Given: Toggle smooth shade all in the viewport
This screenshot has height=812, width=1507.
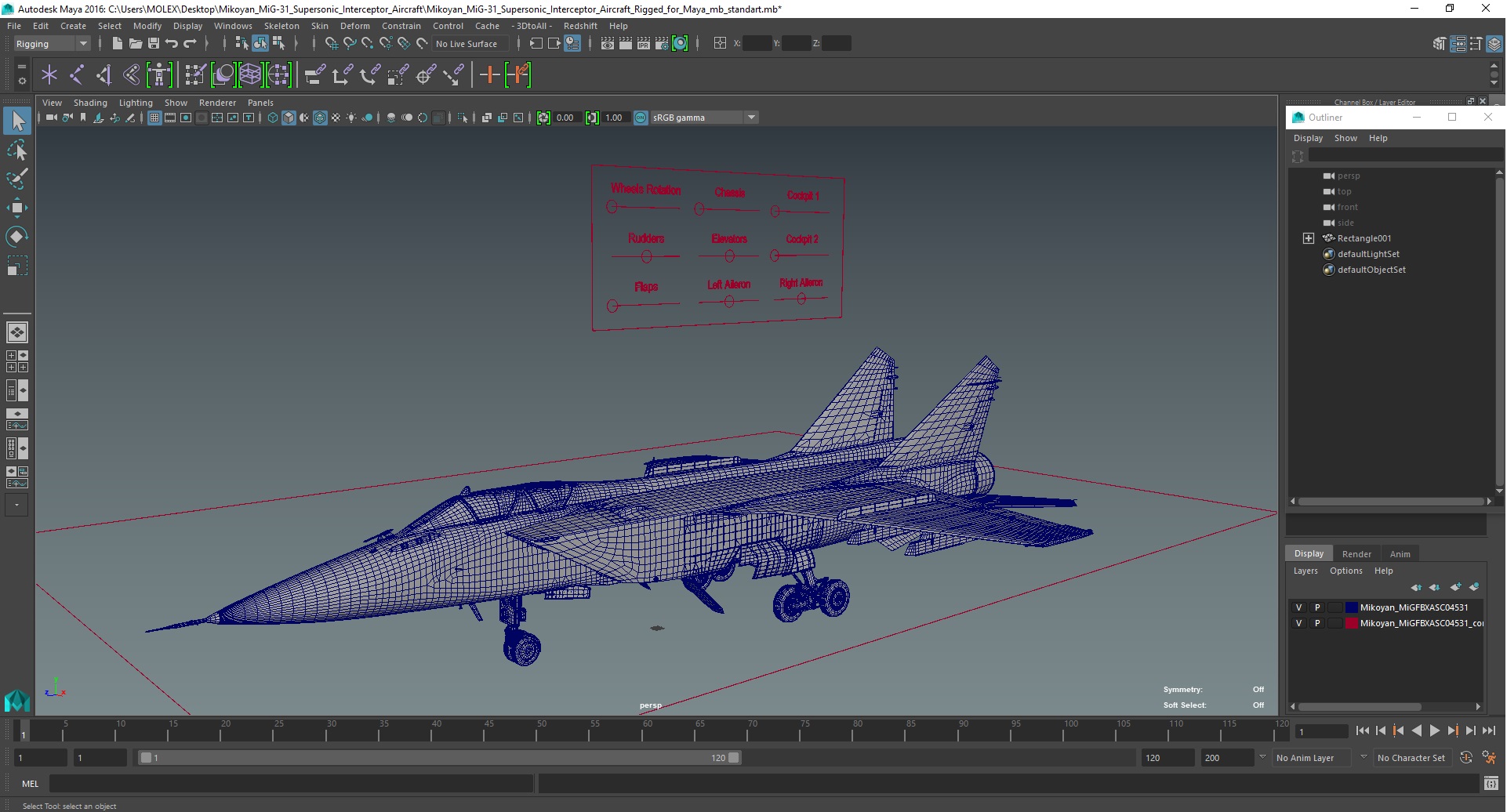Looking at the screenshot, I should [x=289, y=118].
